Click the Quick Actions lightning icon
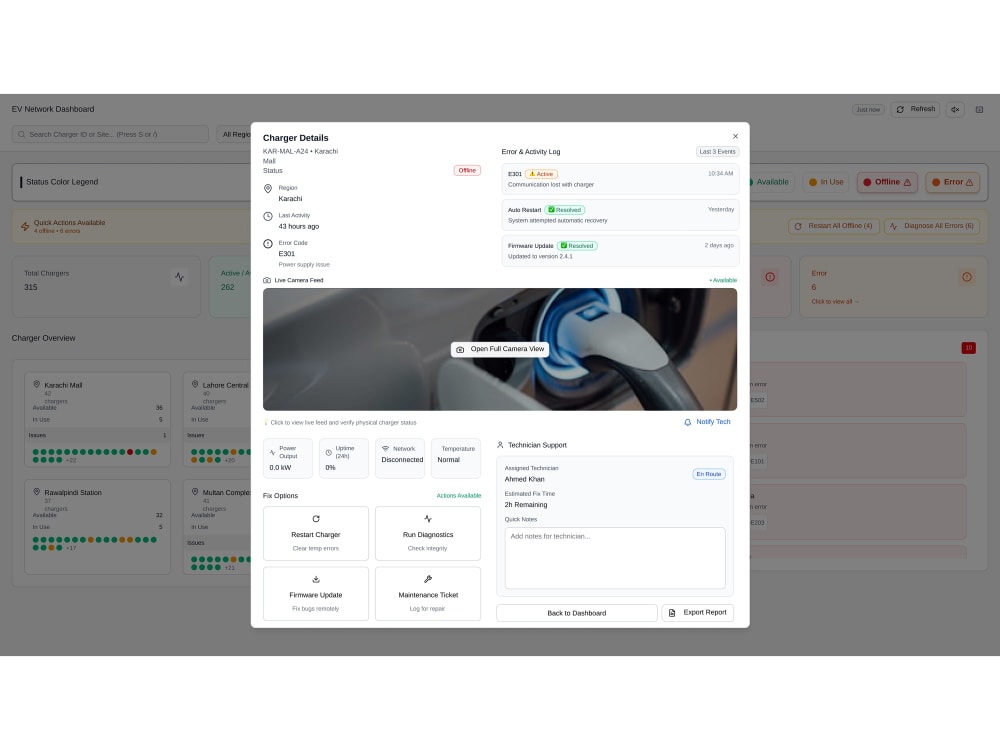The image size is (1000, 750). point(25,226)
